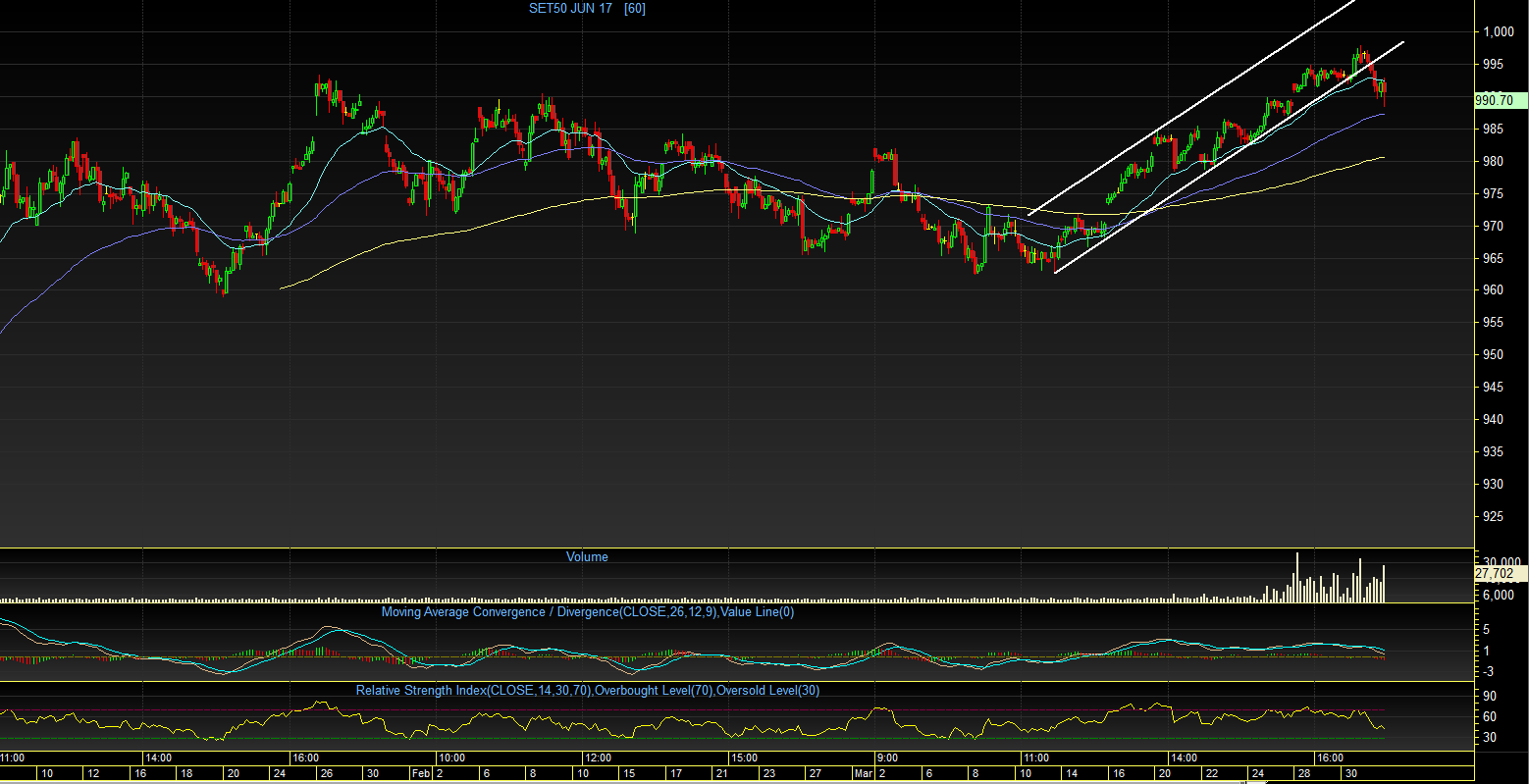Select the 975 price axis label
1529x784 pixels.
1493,194
